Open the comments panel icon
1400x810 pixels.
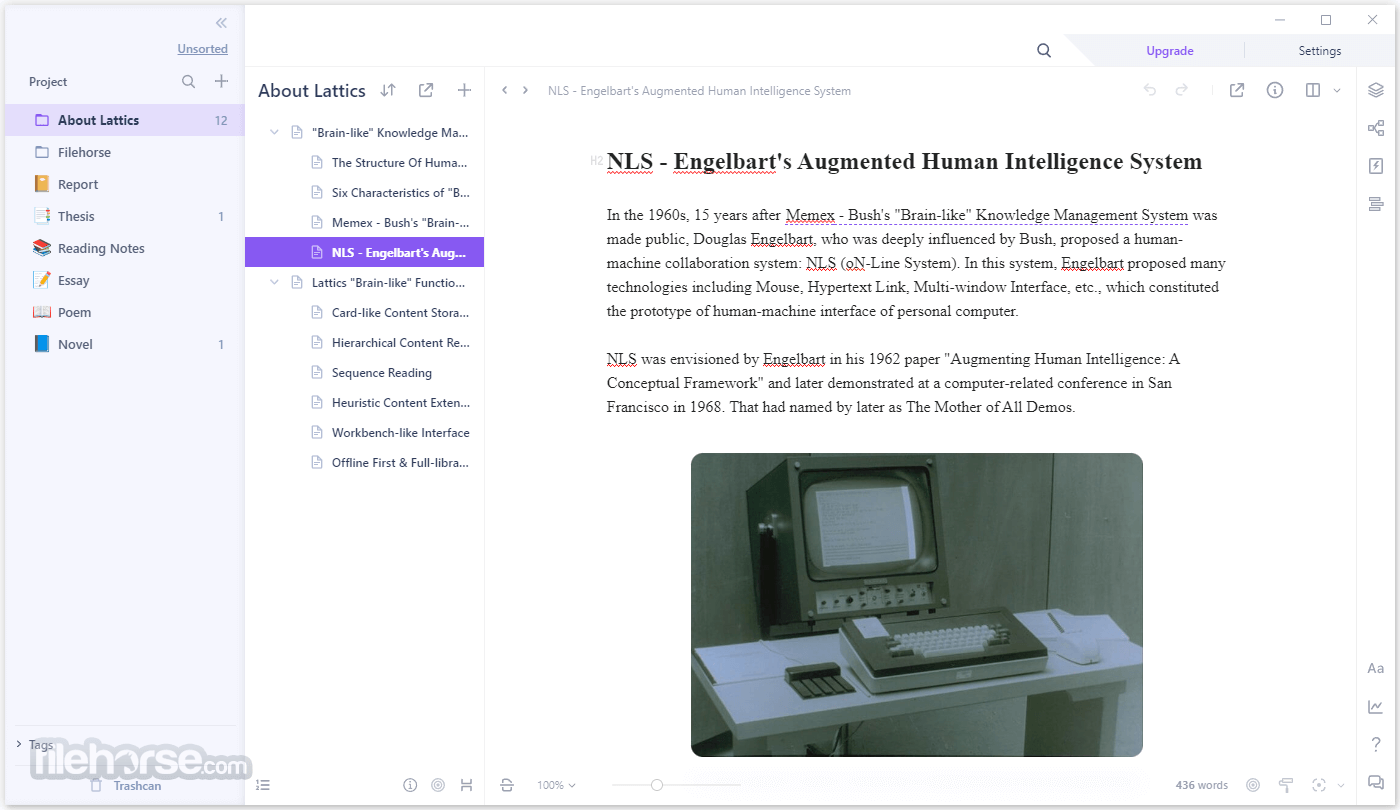1376,783
